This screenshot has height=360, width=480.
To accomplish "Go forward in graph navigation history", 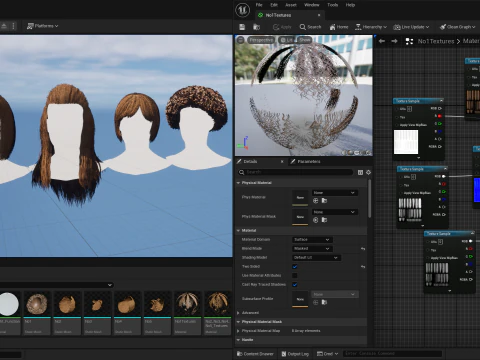I will (x=394, y=41).
